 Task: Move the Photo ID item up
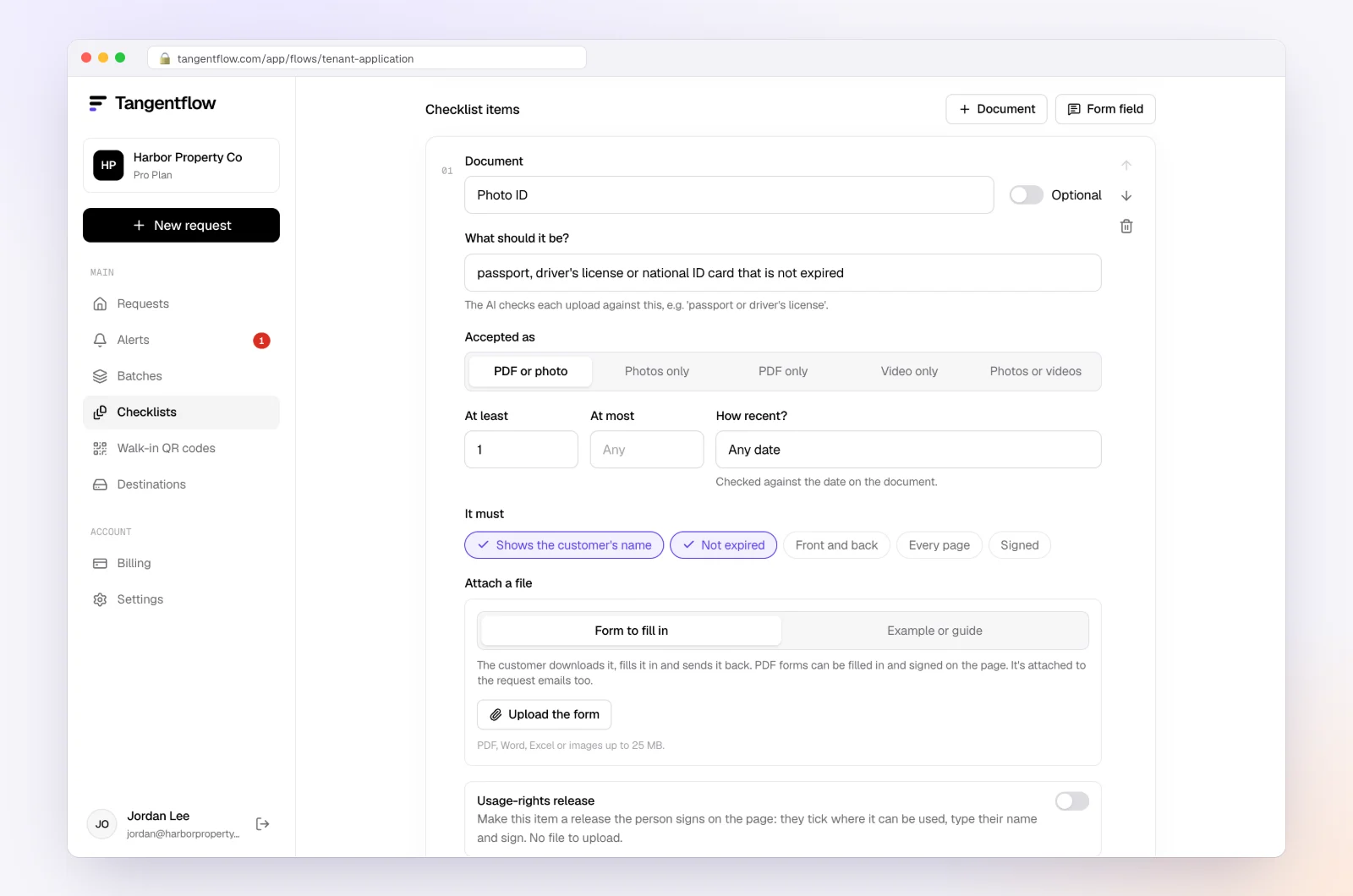(x=1126, y=166)
